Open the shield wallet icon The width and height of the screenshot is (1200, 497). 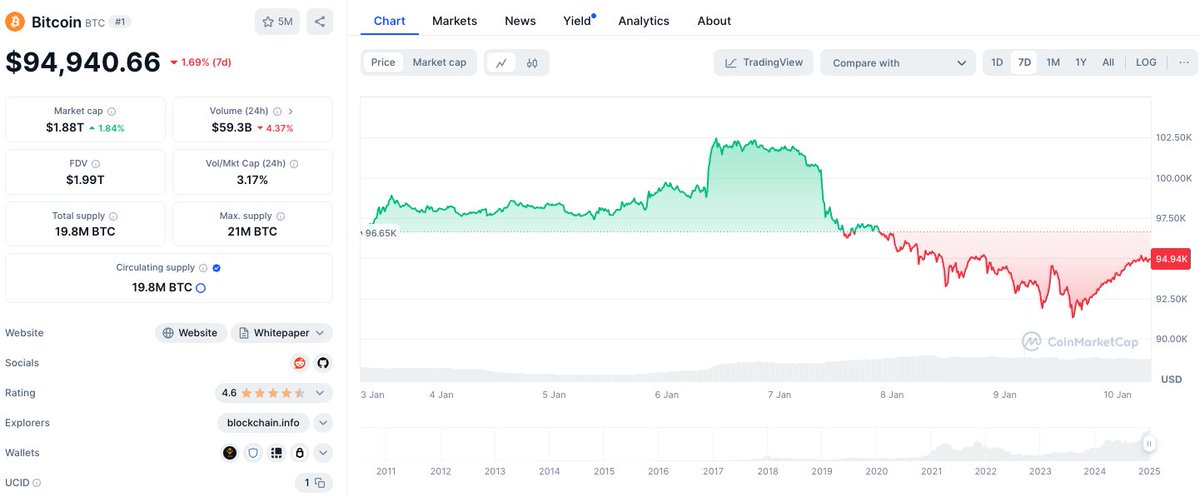pos(253,453)
